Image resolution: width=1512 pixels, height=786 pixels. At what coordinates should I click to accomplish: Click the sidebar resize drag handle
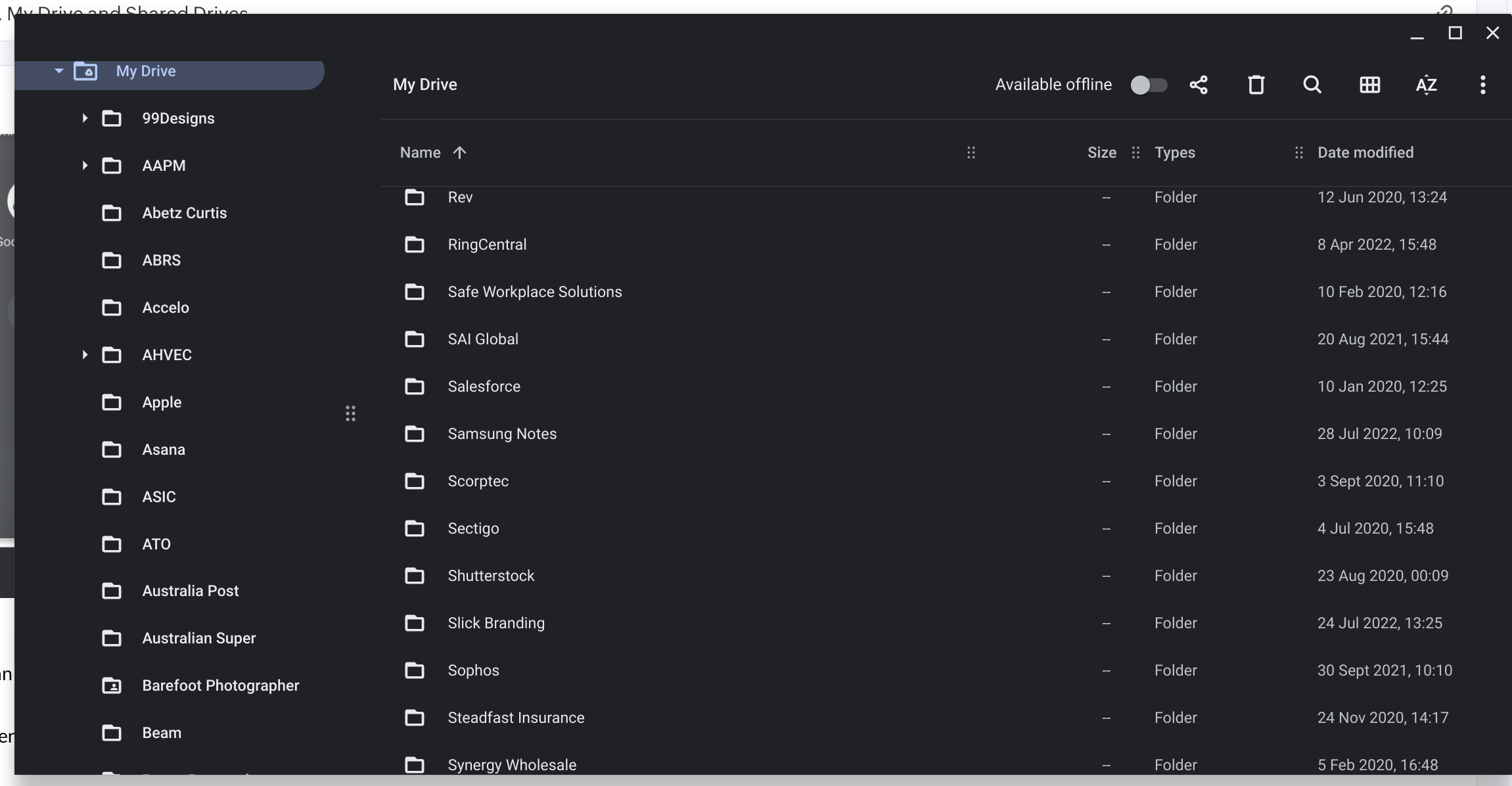coord(350,413)
